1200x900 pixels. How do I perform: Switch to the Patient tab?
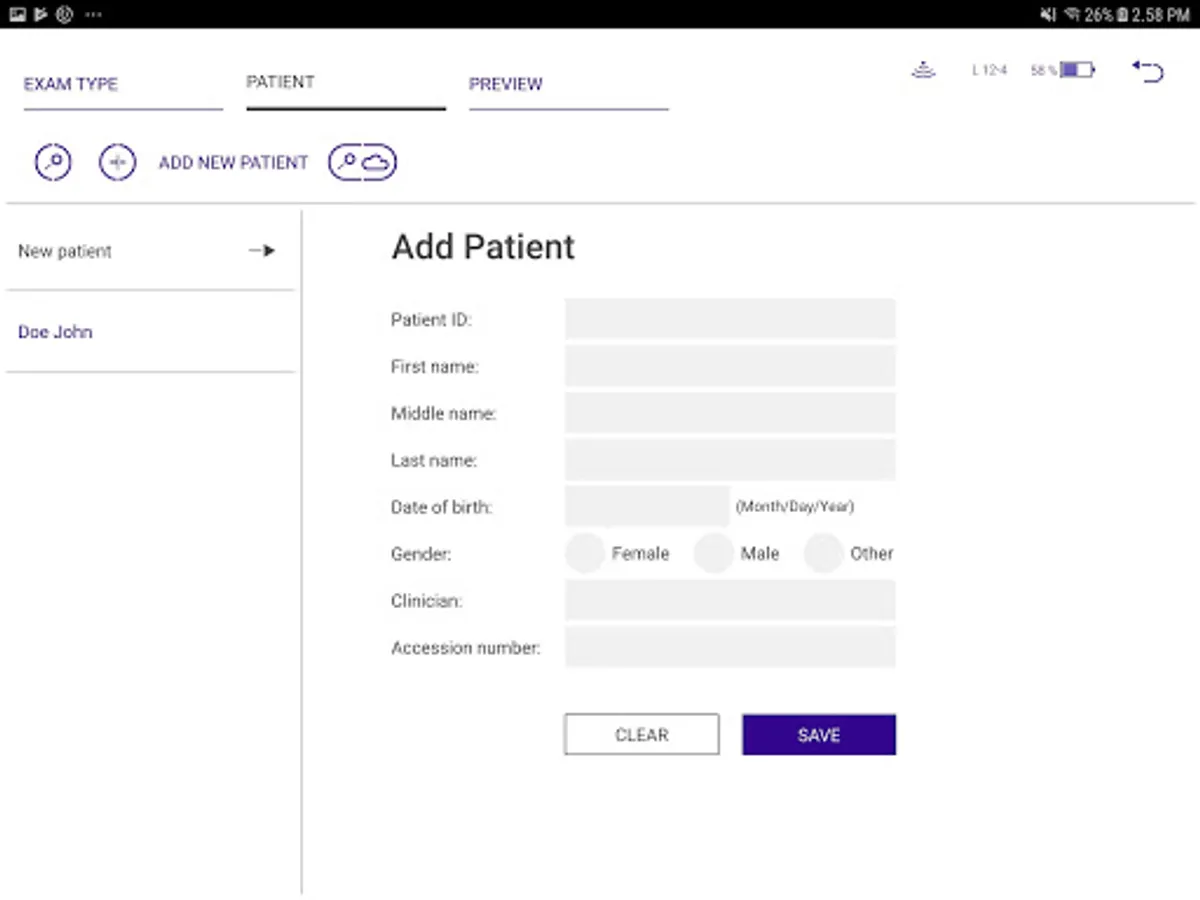coord(346,84)
